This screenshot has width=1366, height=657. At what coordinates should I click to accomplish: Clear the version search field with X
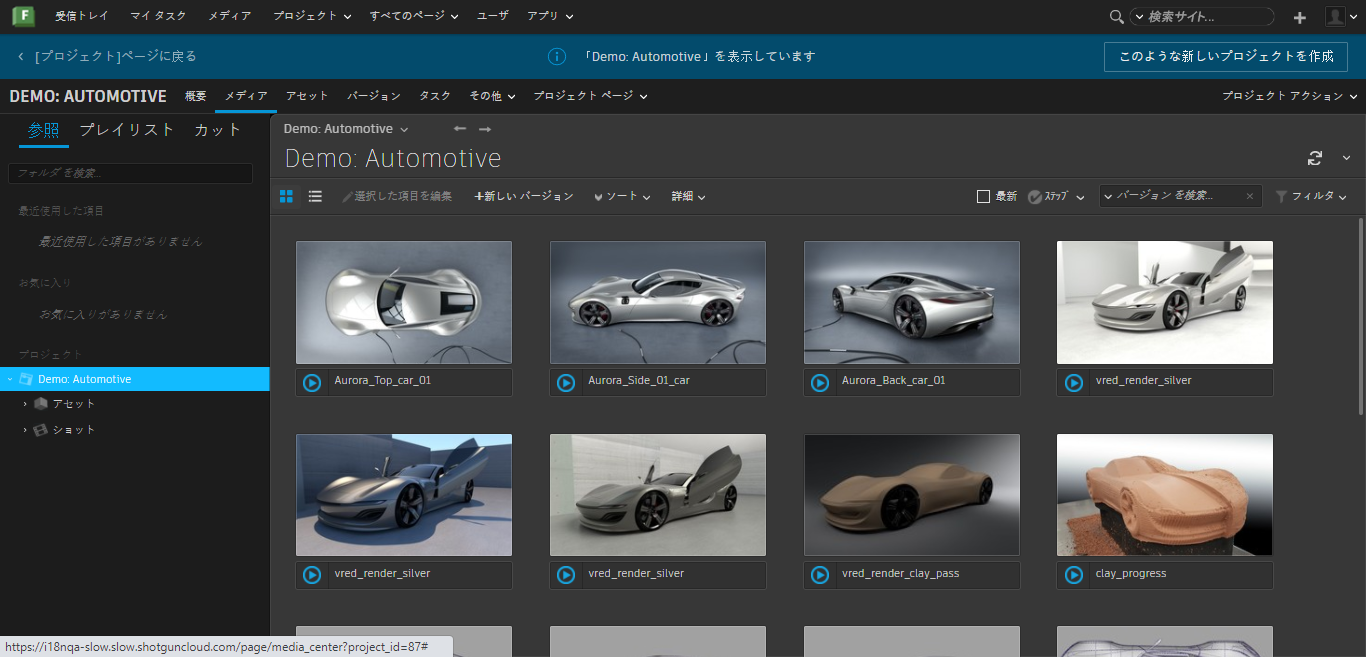pos(1249,197)
